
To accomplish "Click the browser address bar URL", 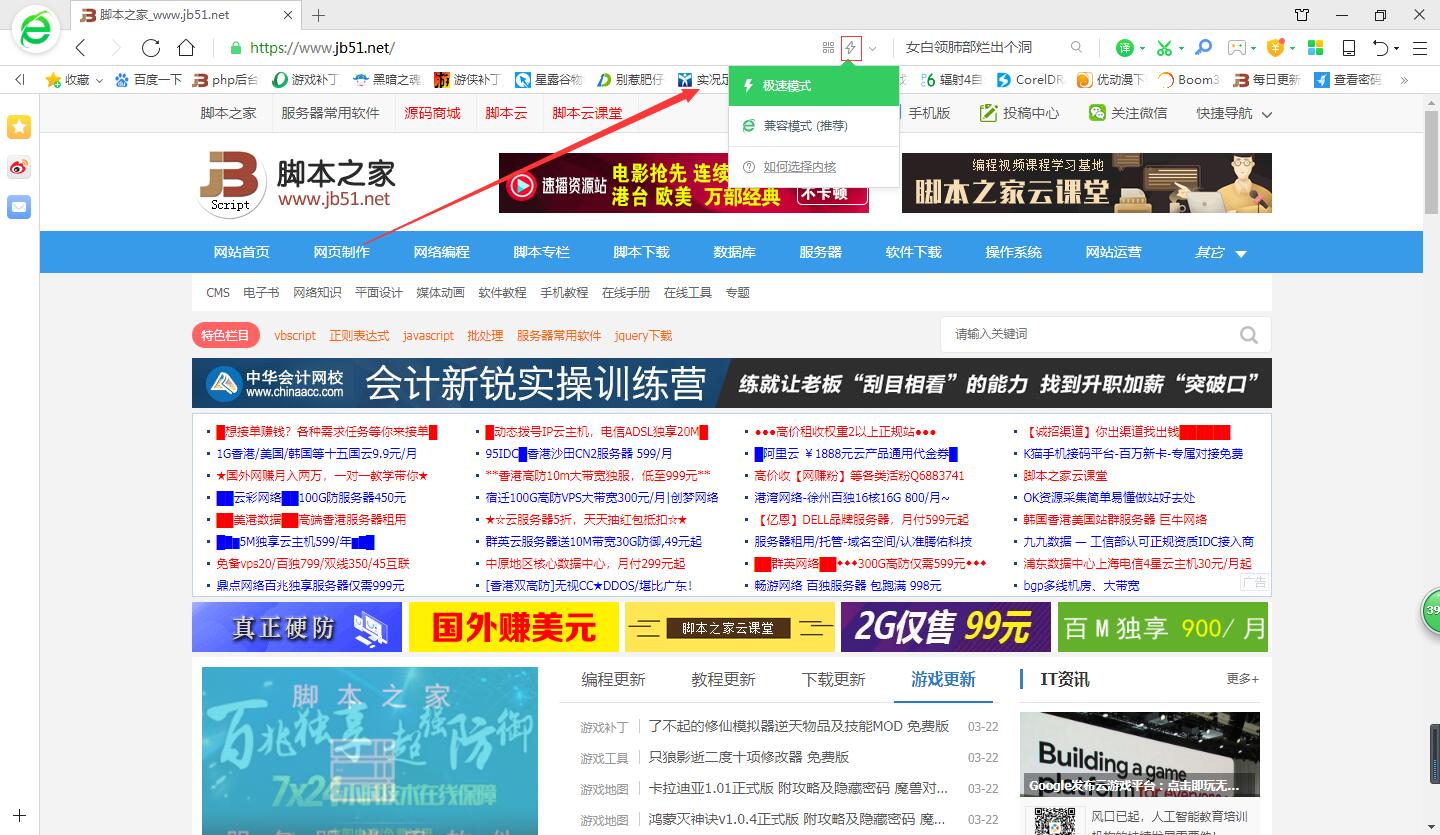I will click(x=322, y=47).
